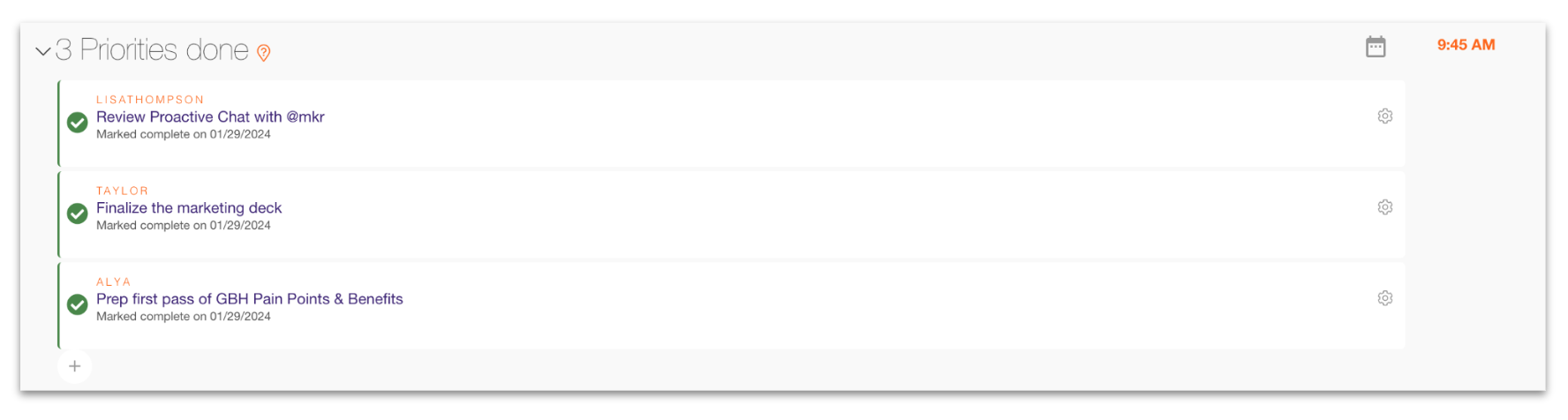This screenshot has height=420, width=1568.
Task: Open the Review Proactive Chat with @mkr link
Action: [x=210, y=116]
